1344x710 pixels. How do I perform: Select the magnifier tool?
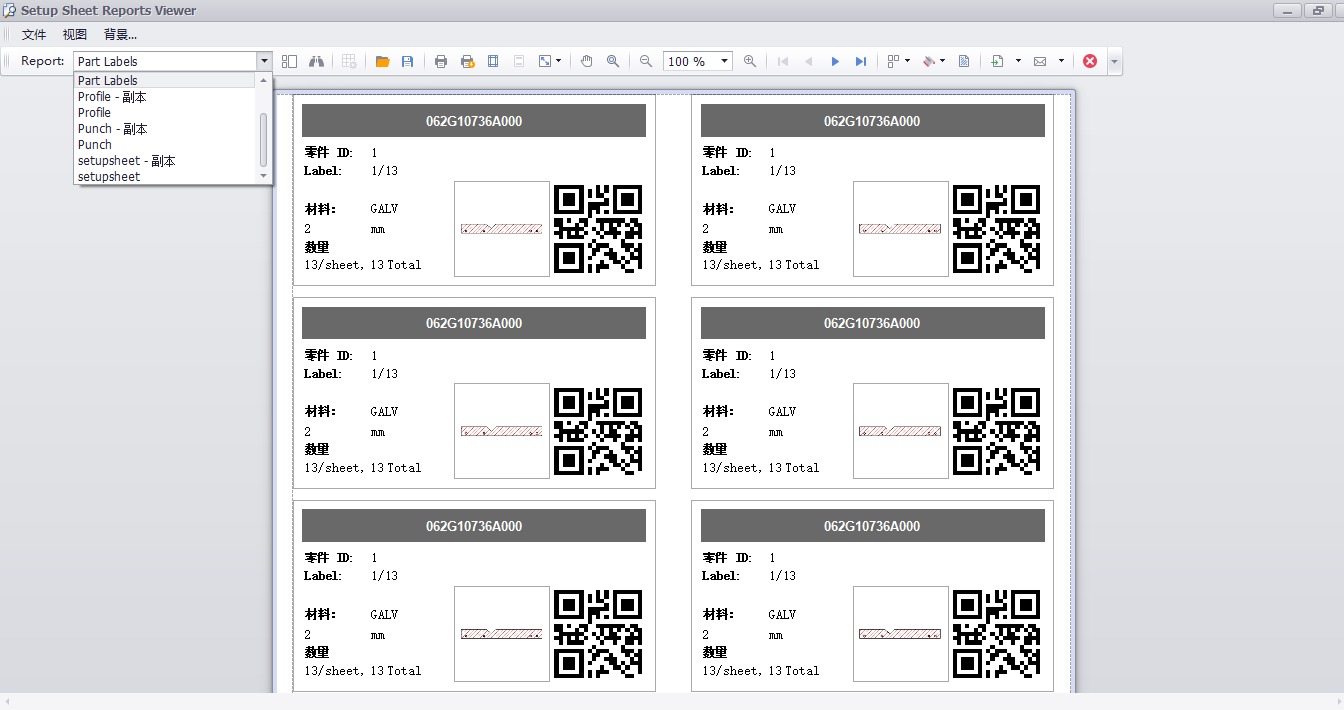click(x=613, y=61)
